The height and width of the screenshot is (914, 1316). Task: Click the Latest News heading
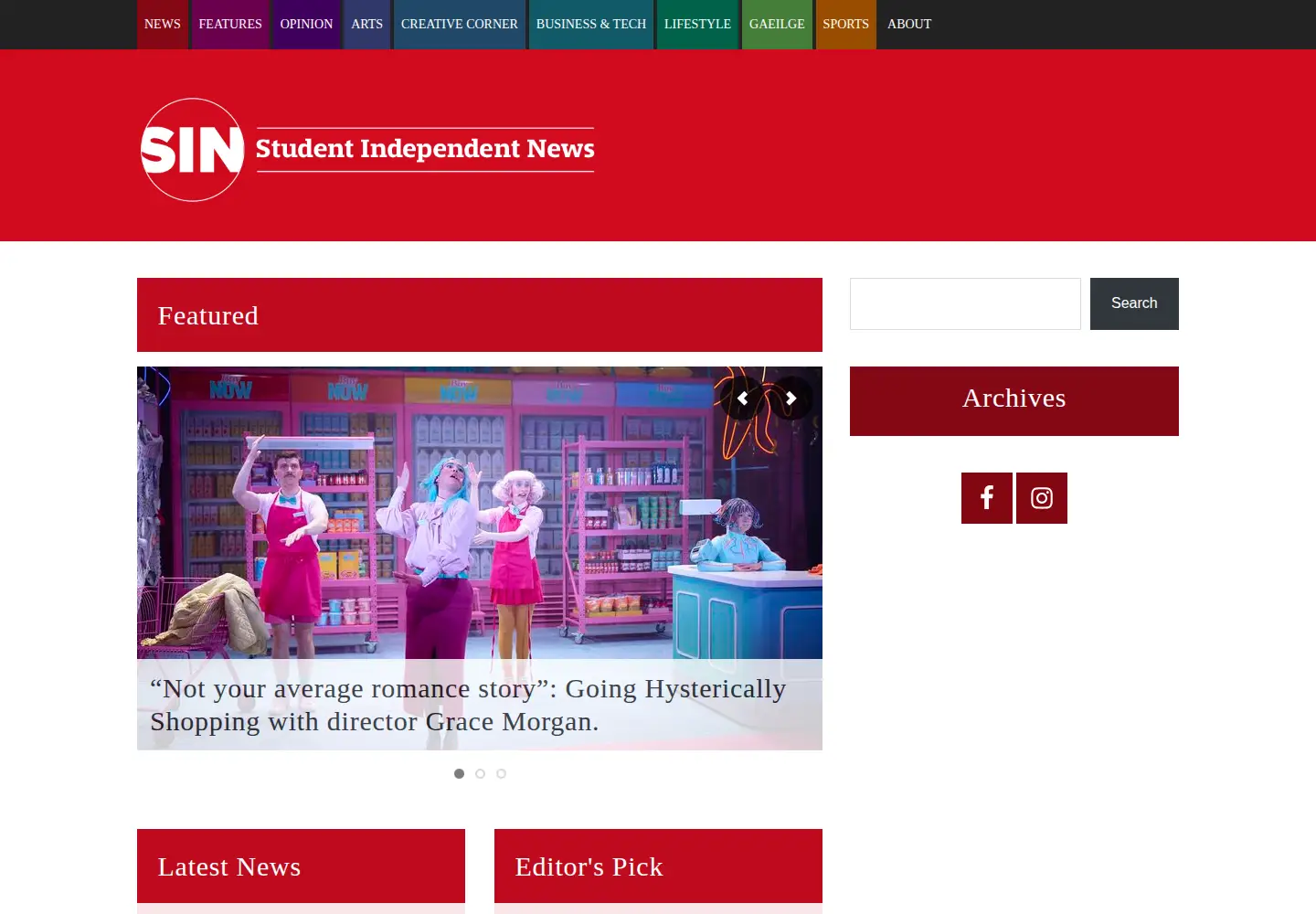point(229,866)
